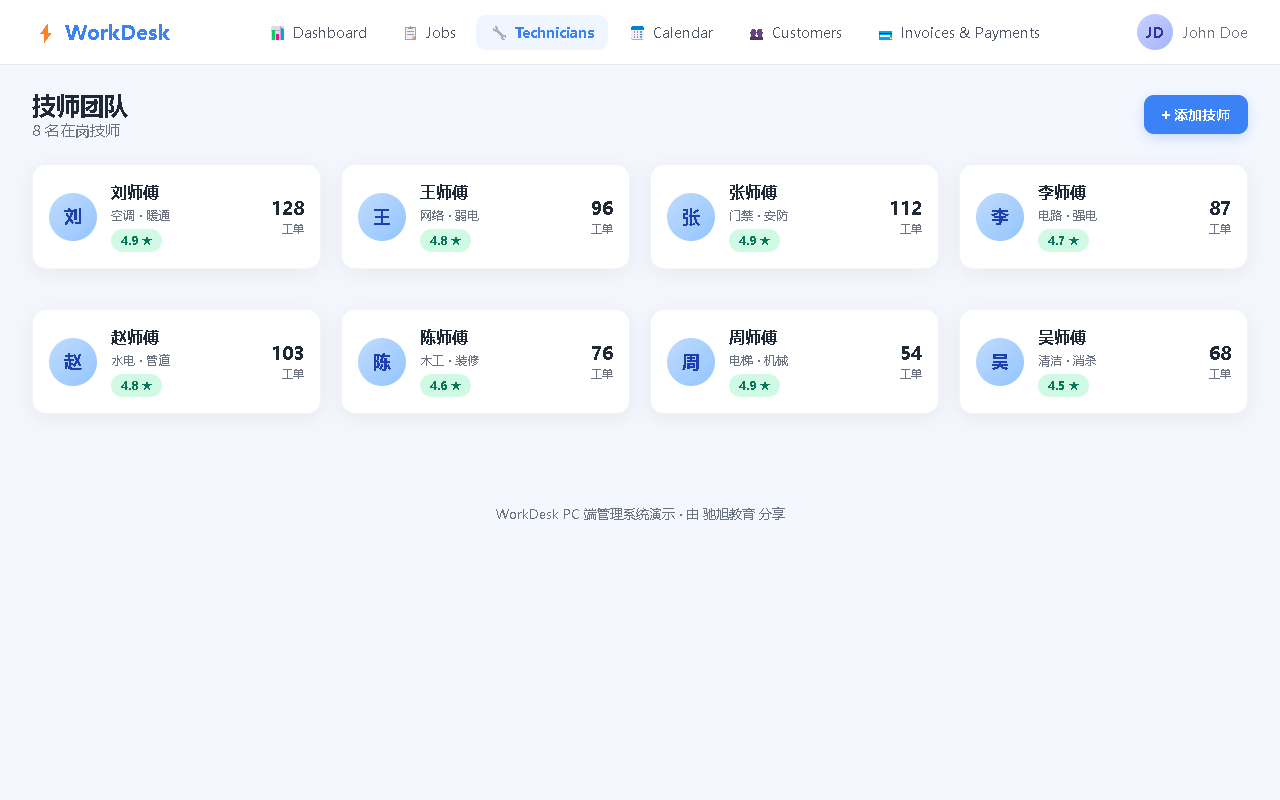Click the WorkDesk lightning bolt logo
This screenshot has width=1280, height=800.
[x=45, y=33]
